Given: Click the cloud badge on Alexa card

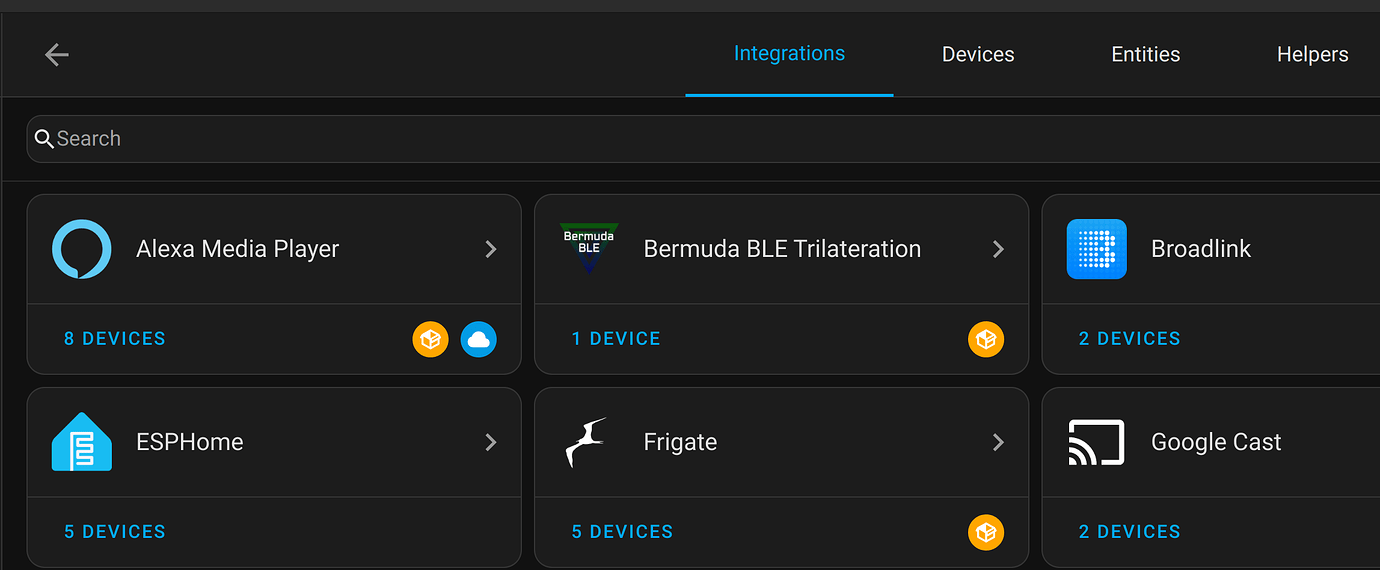Looking at the screenshot, I should [x=479, y=340].
